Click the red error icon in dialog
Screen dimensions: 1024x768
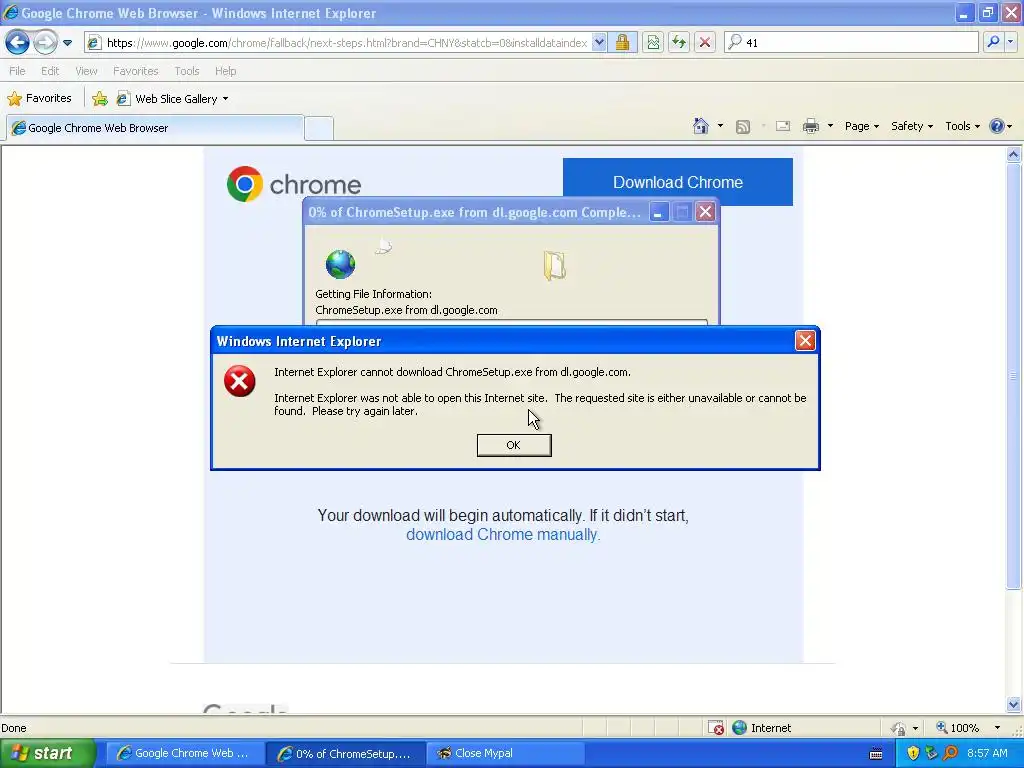pyautogui.click(x=240, y=381)
